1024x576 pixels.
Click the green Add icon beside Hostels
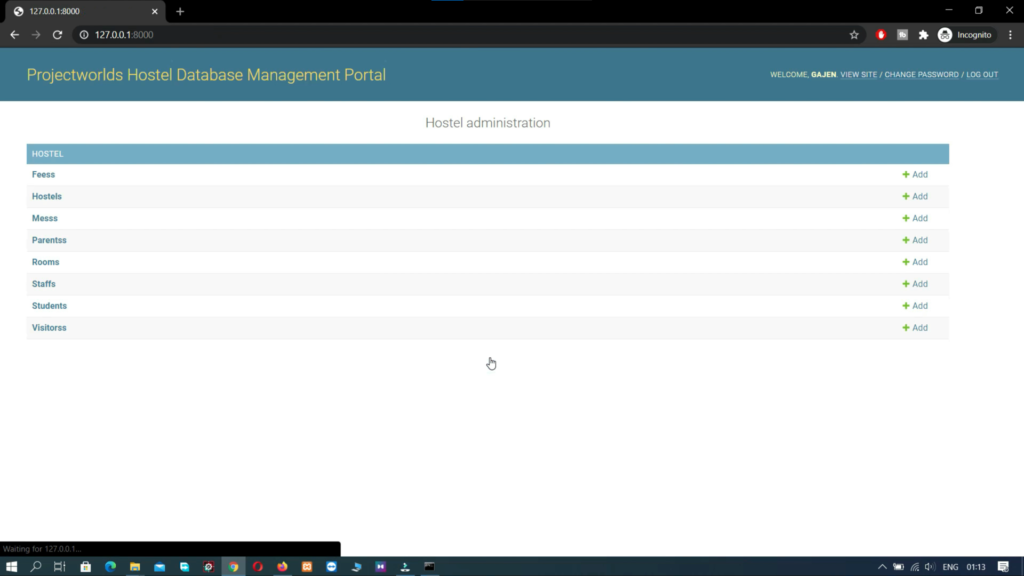pyautogui.click(x=914, y=196)
